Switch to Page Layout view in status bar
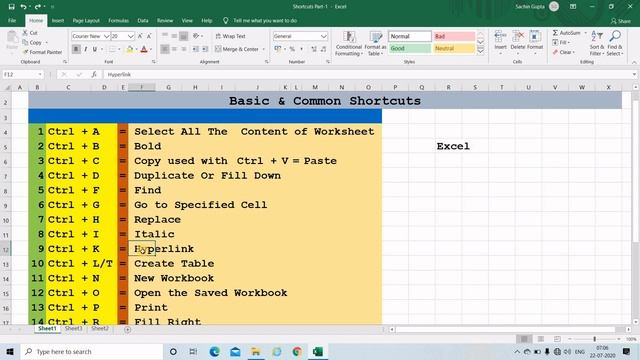Screen dimensions: 640x360 coord(541,339)
